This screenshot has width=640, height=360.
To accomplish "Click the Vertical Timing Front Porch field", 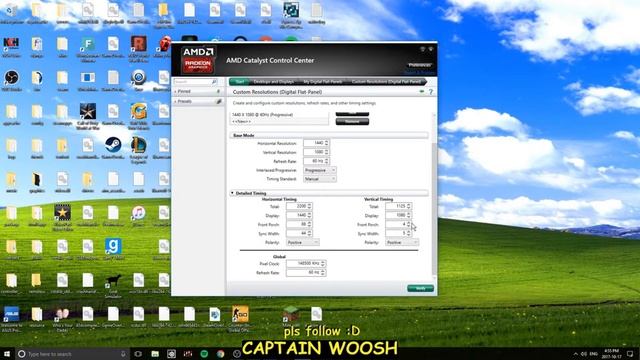I will coord(398,224).
